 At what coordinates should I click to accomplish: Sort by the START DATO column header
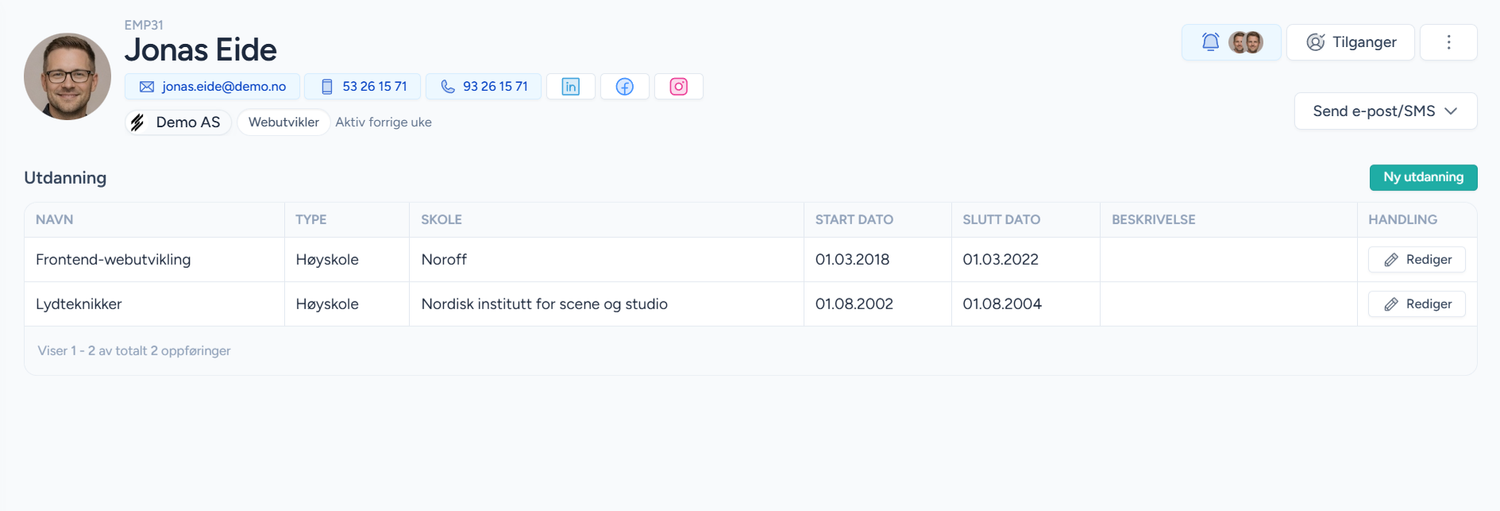[854, 220]
